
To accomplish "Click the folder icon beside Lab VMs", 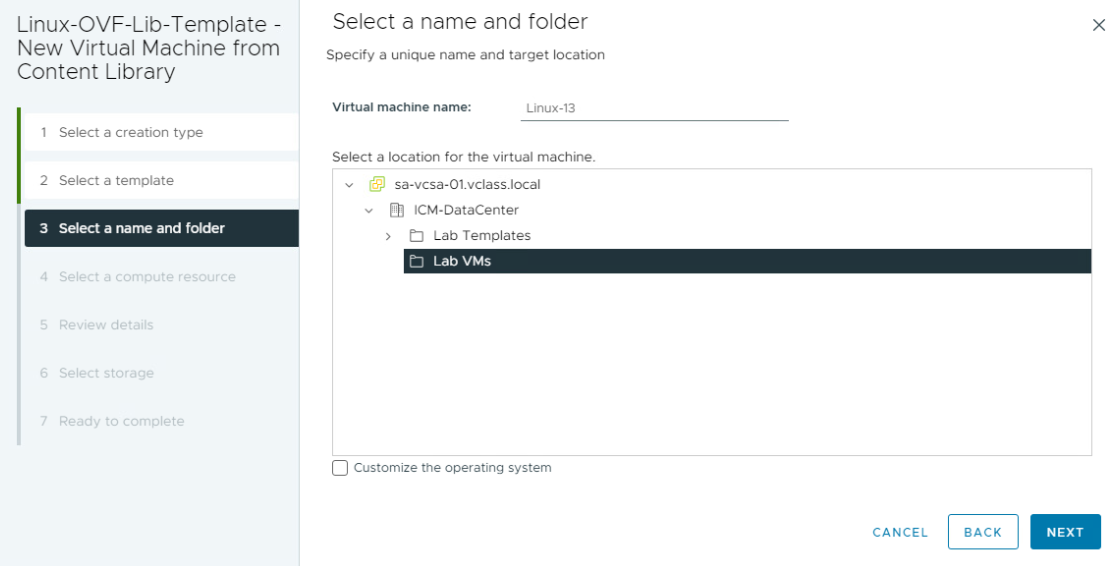I will pos(416,261).
